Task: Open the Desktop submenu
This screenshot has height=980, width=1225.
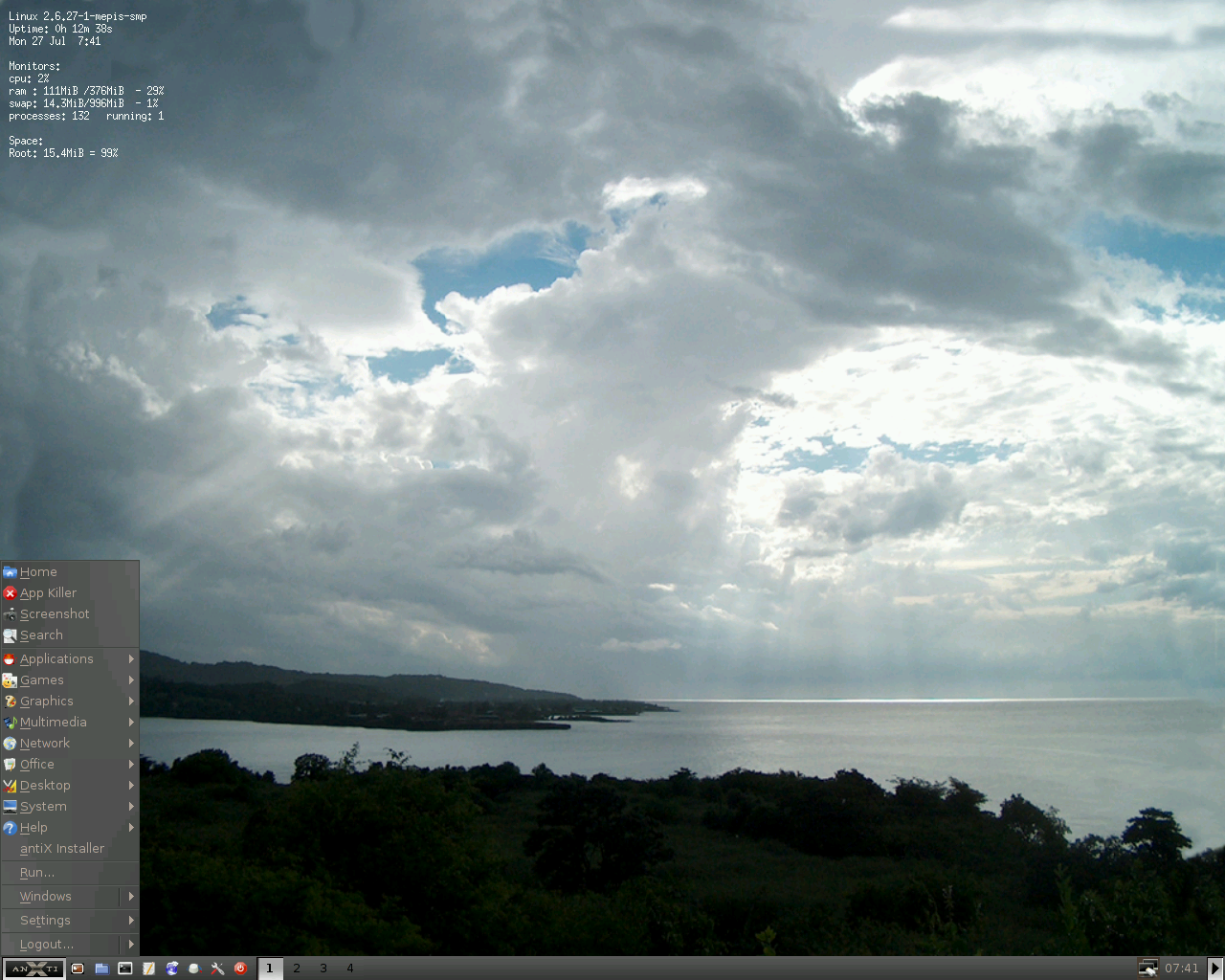Action: pyautogui.click(x=70, y=786)
